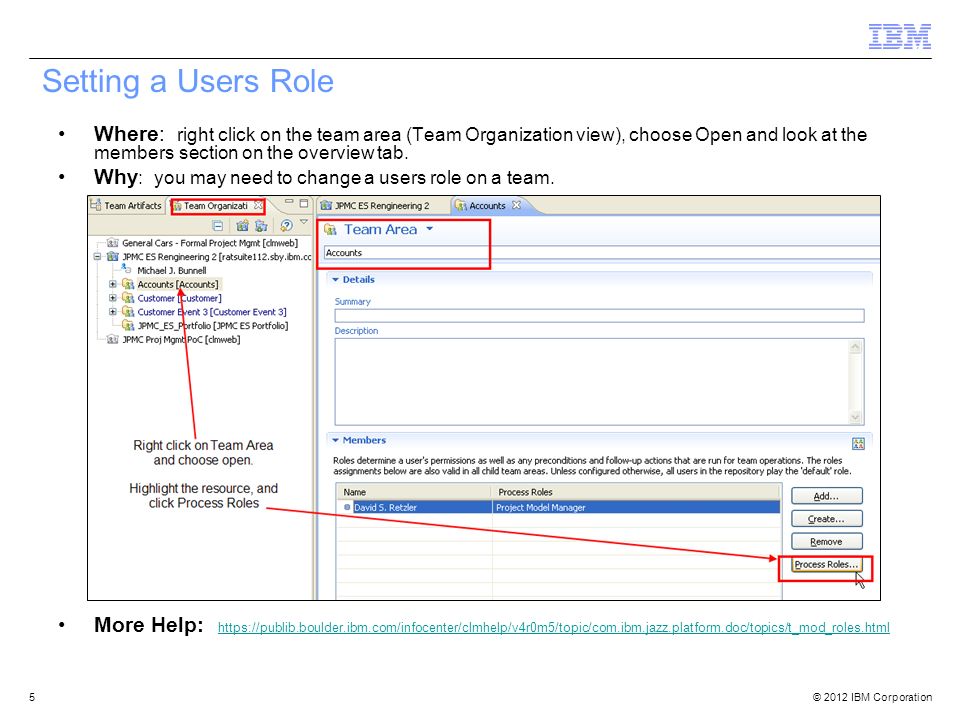Click the Summary input field
960x720 pixels.
click(x=599, y=315)
